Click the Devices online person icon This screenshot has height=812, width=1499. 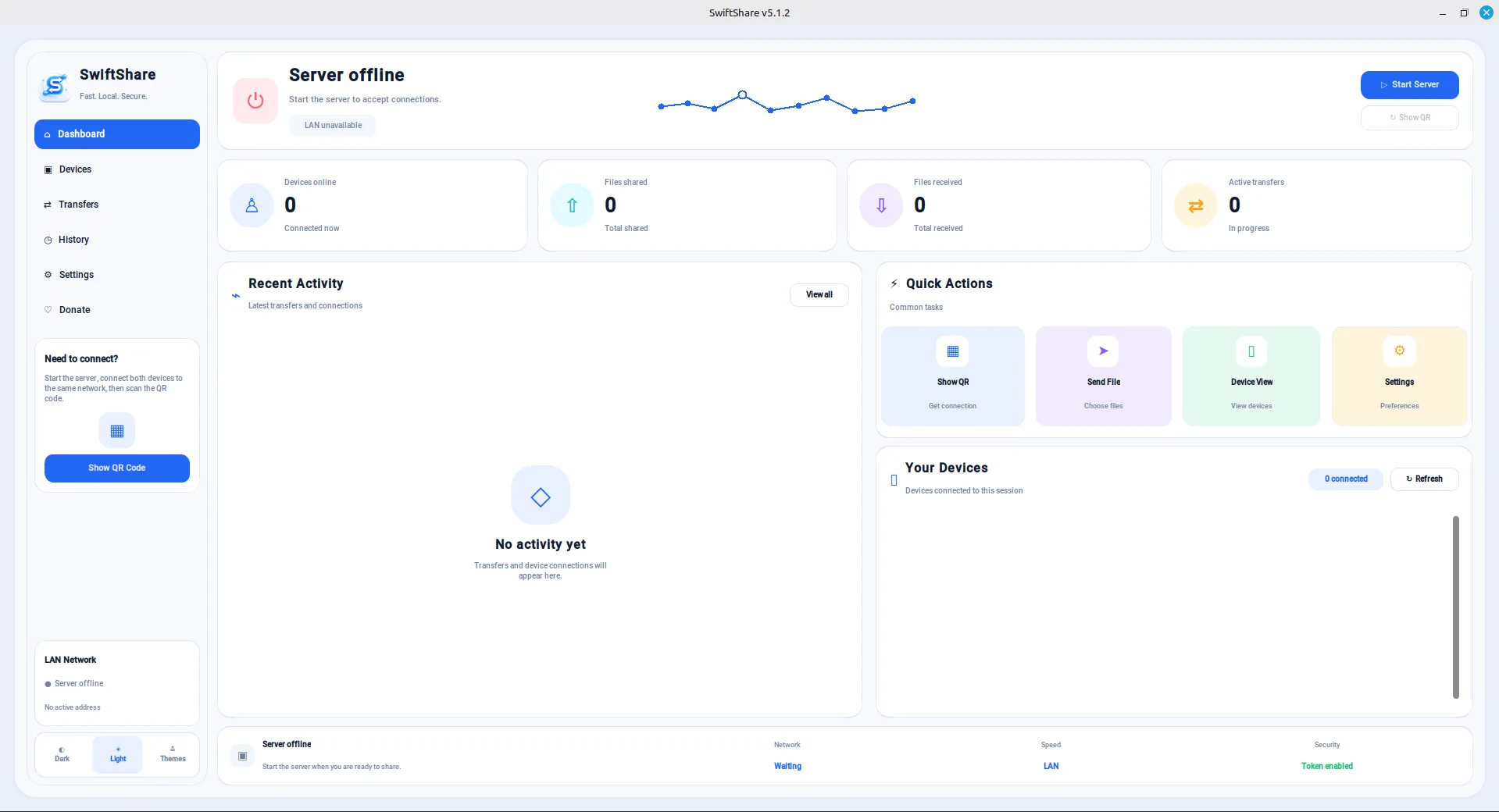252,205
